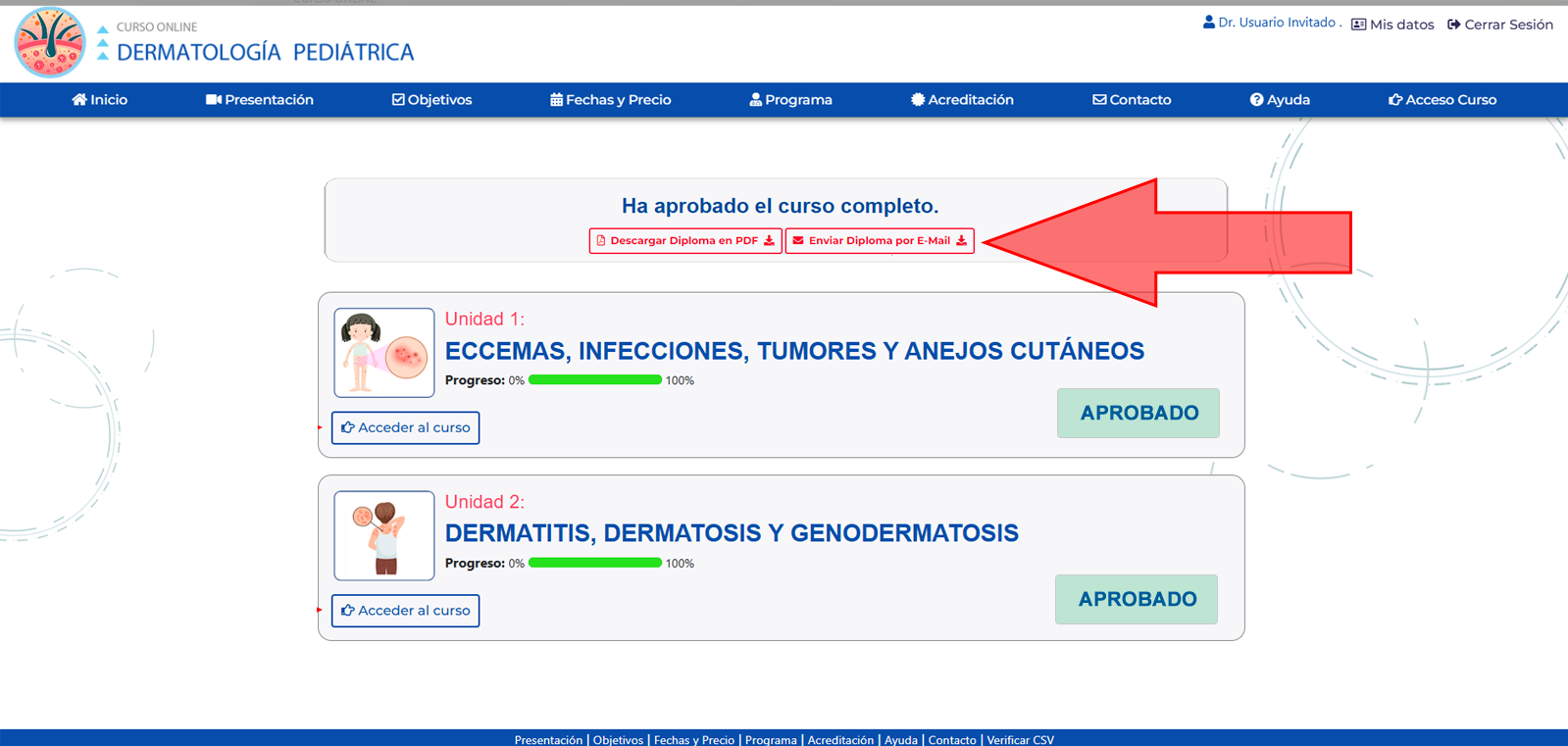Go to Acceso Curso in the navbar
Screen dimensions: 1568x746
pyautogui.click(x=1442, y=100)
